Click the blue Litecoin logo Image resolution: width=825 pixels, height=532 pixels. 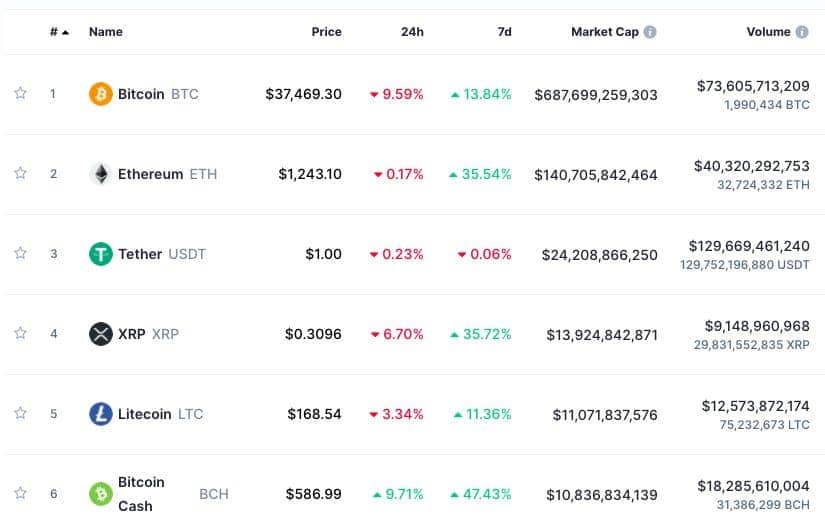[x=100, y=414]
